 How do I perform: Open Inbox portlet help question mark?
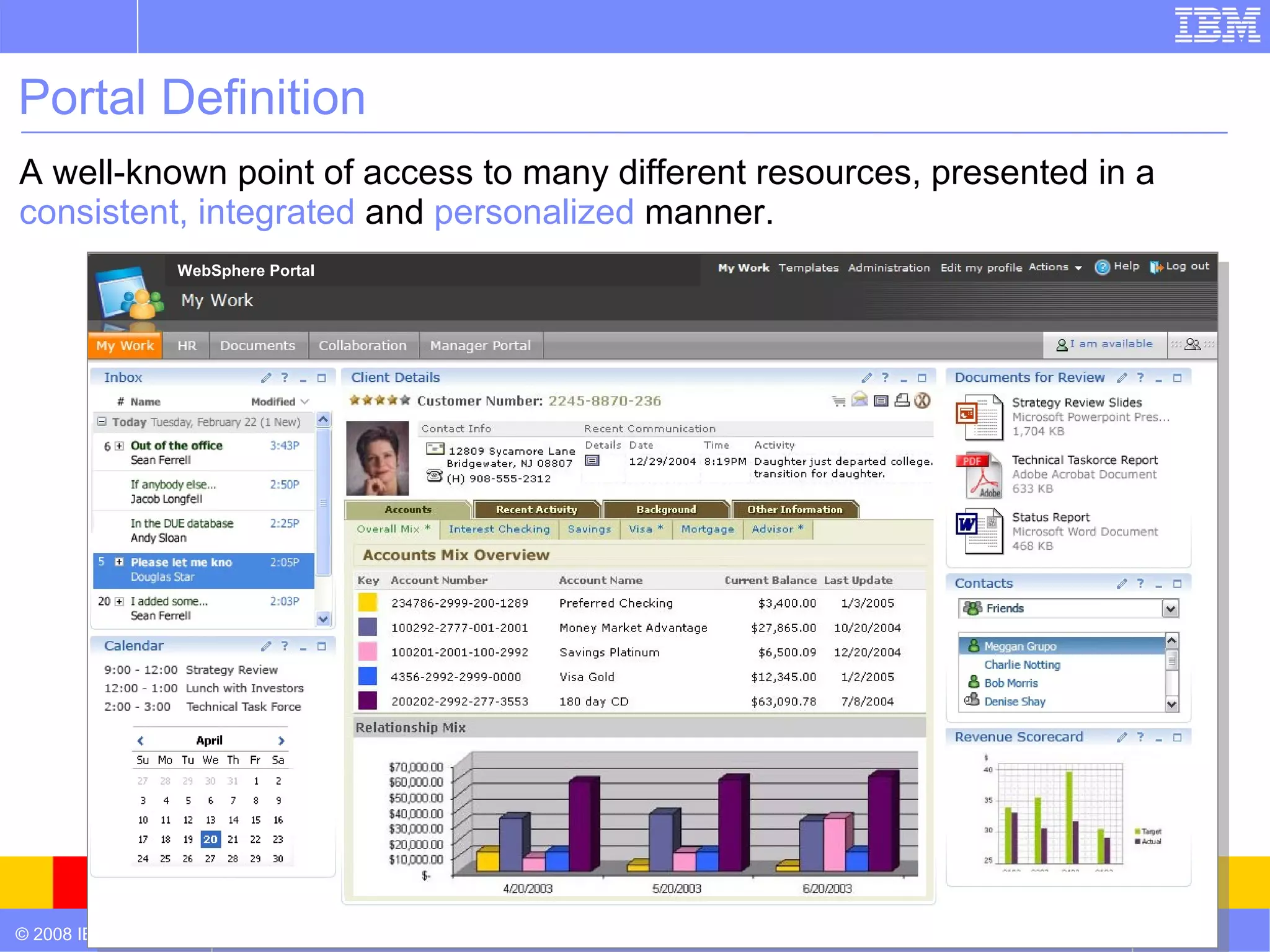tap(285, 377)
